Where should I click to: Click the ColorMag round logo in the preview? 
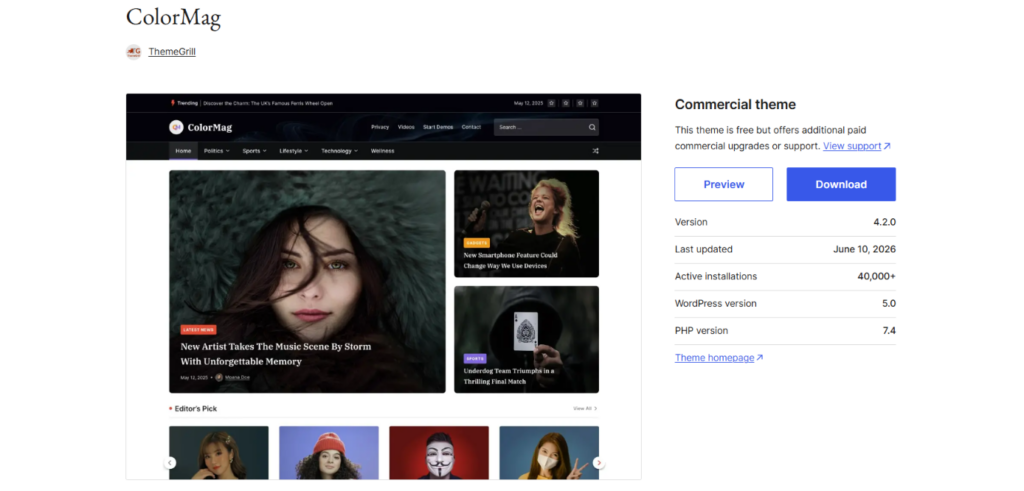pos(176,127)
